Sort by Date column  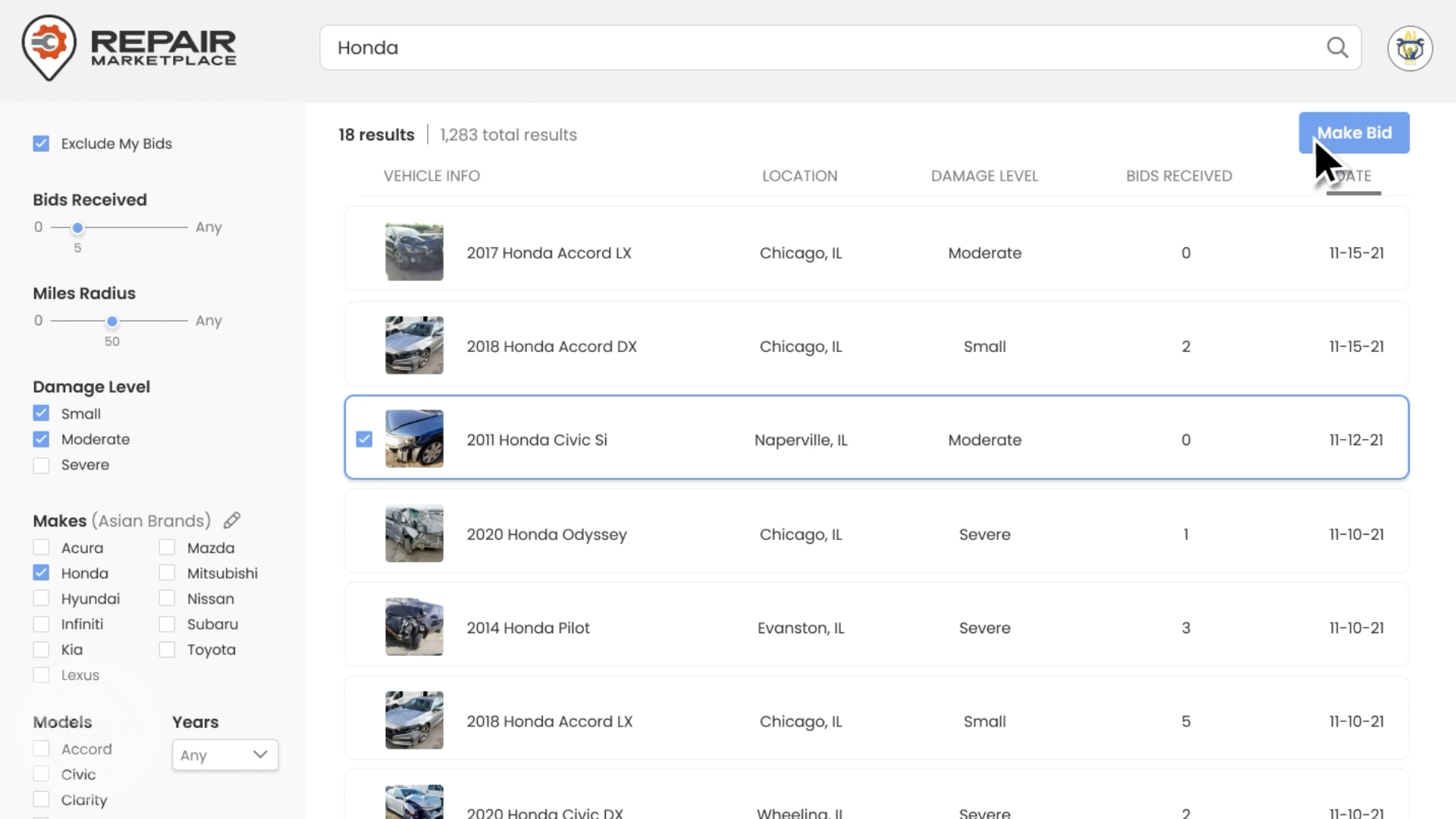pyautogui.click(x=1354, y=176)
